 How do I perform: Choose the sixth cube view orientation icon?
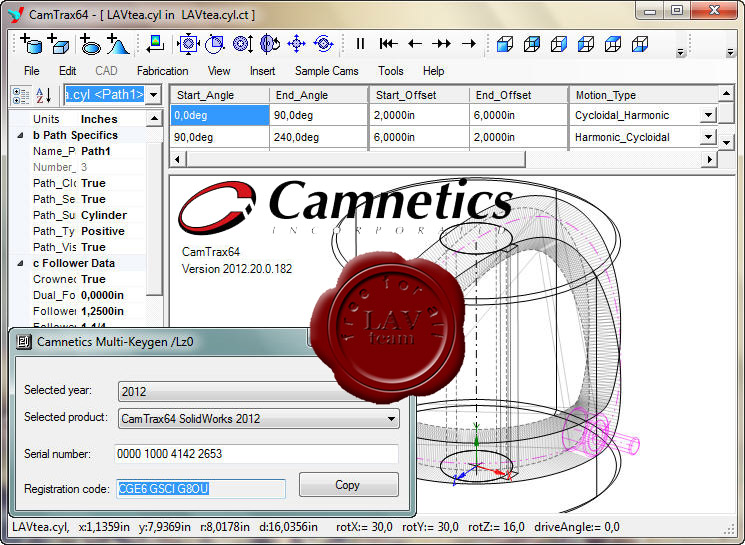[x=640, y=44]
